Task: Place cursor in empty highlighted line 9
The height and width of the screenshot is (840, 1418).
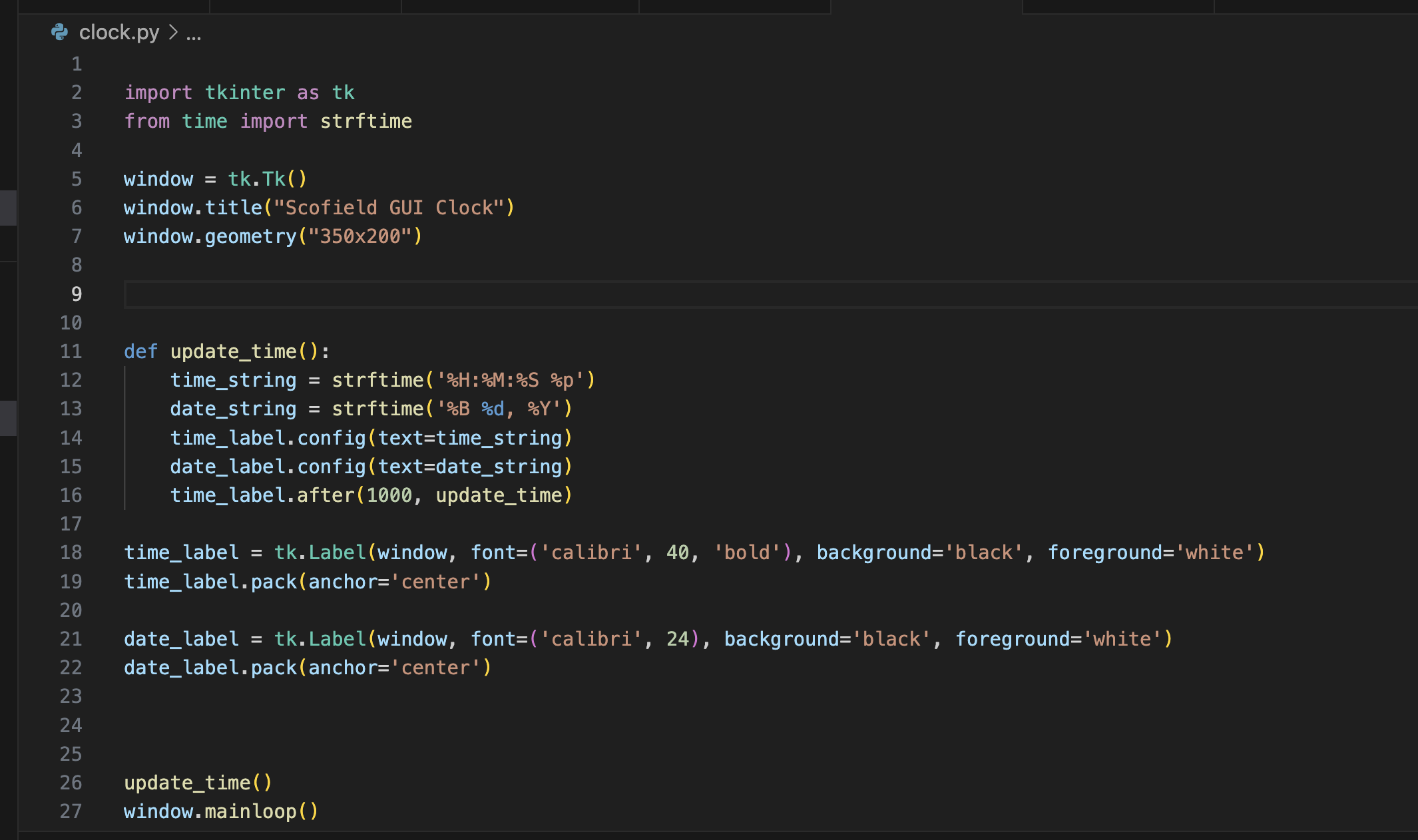Action: tap(771, 294)
